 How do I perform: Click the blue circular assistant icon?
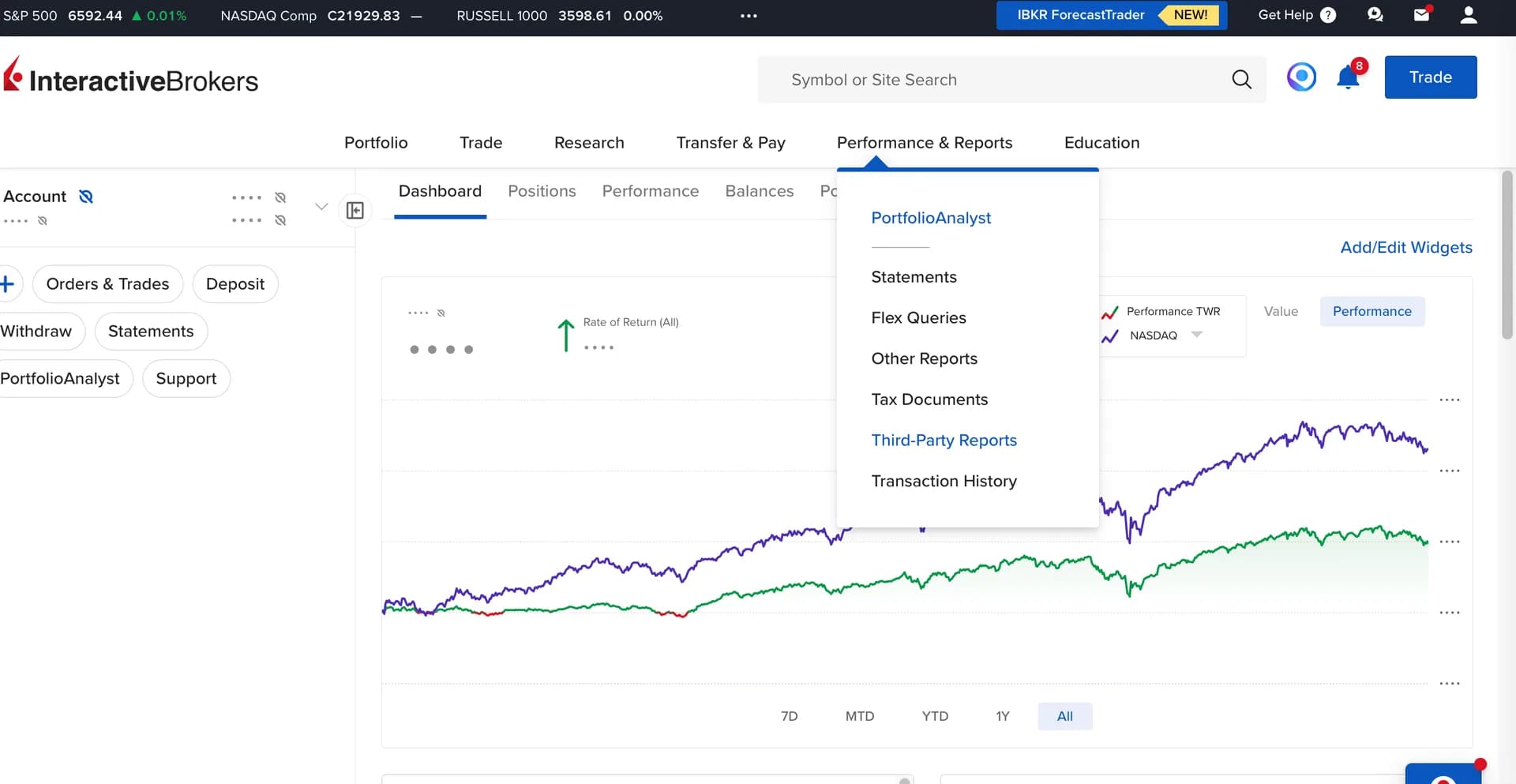(1301, 77)
